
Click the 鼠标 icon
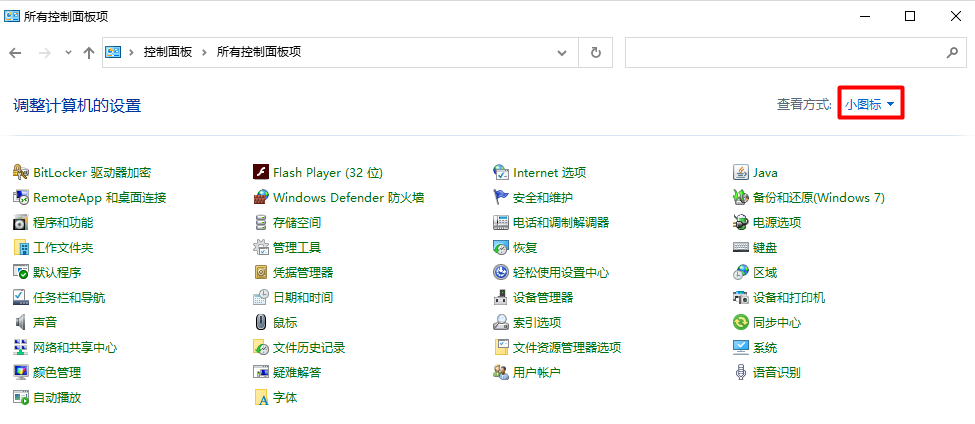[x=261, y=322]
